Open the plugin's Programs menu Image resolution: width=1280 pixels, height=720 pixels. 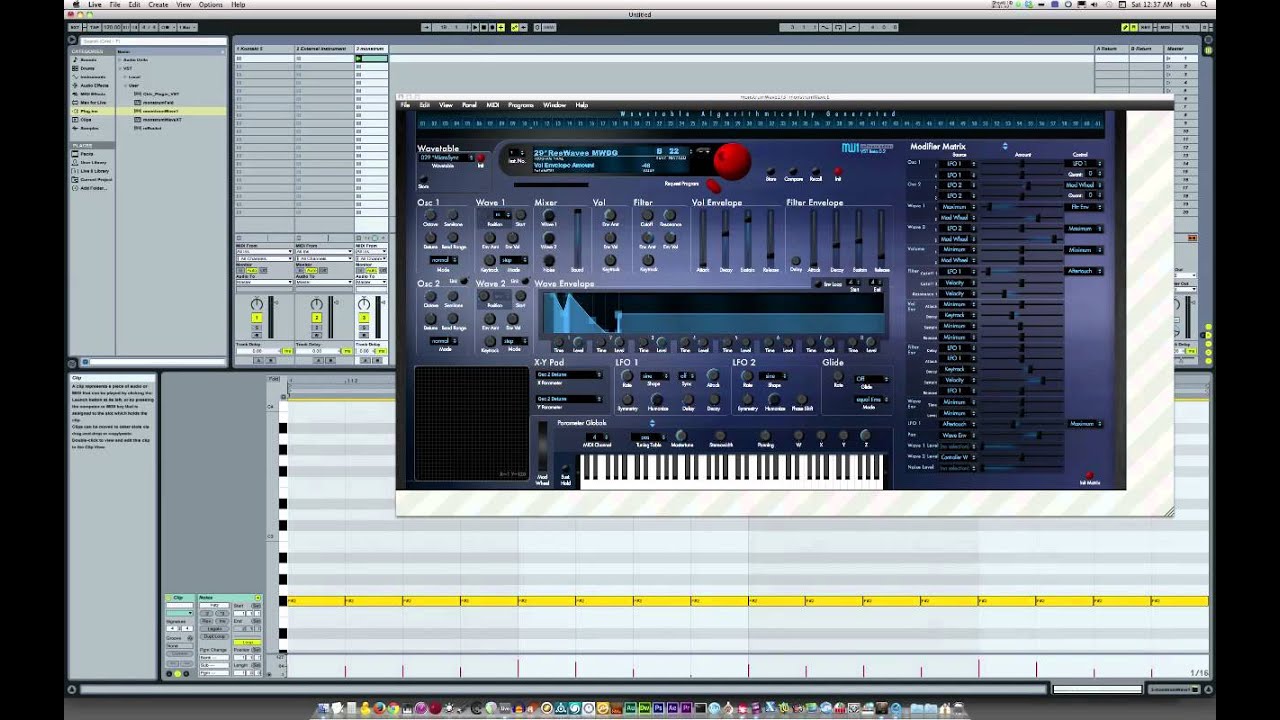521,105
